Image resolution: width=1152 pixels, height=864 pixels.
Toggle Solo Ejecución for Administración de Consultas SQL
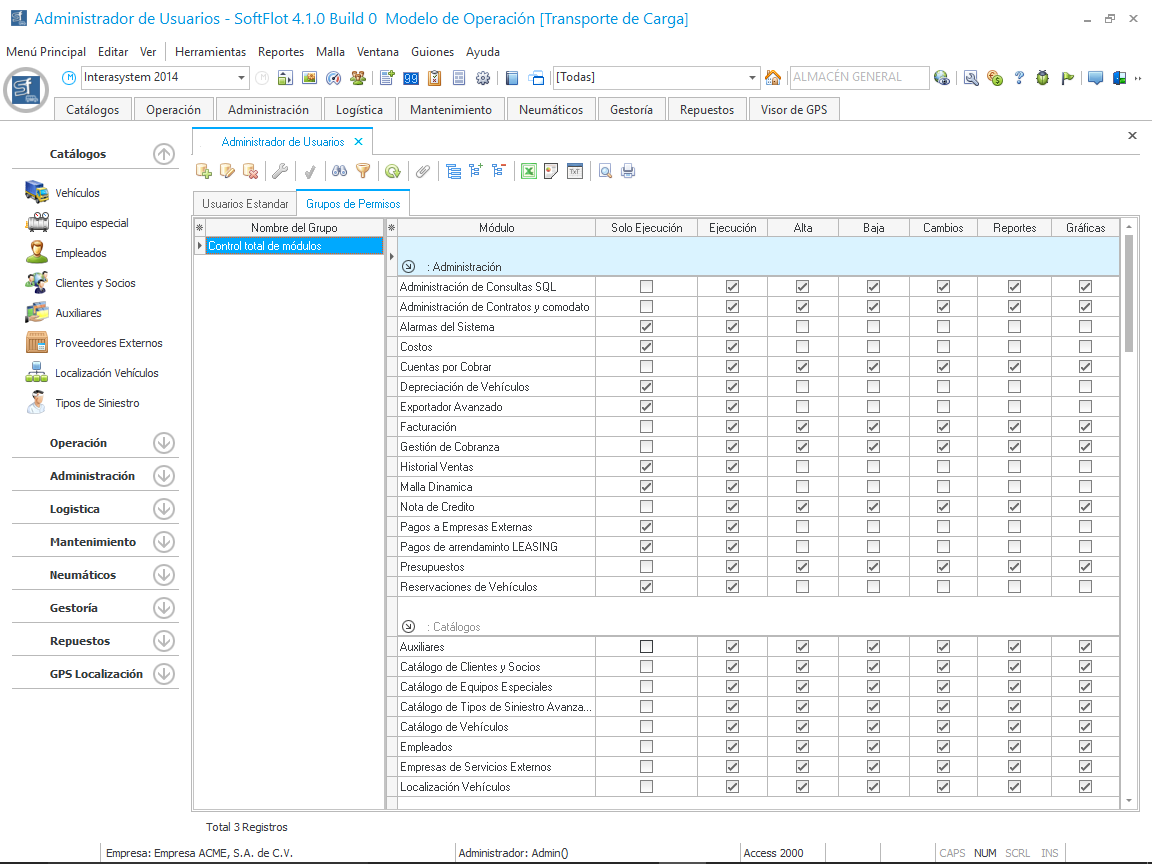646,287
